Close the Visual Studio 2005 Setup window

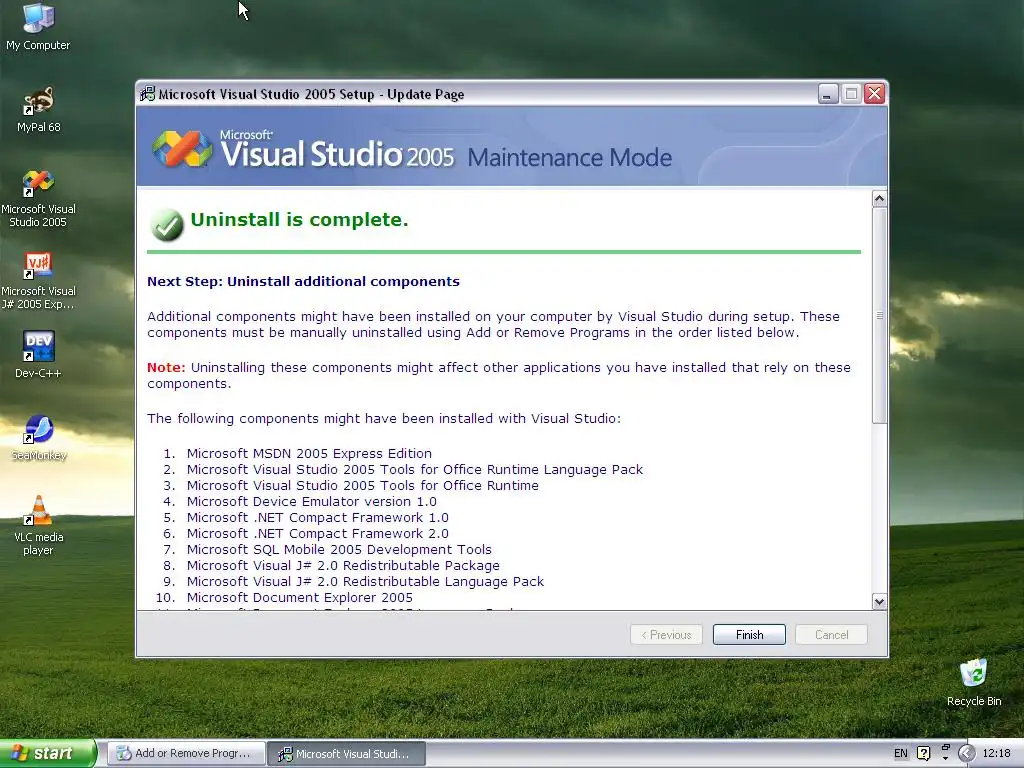874,94
